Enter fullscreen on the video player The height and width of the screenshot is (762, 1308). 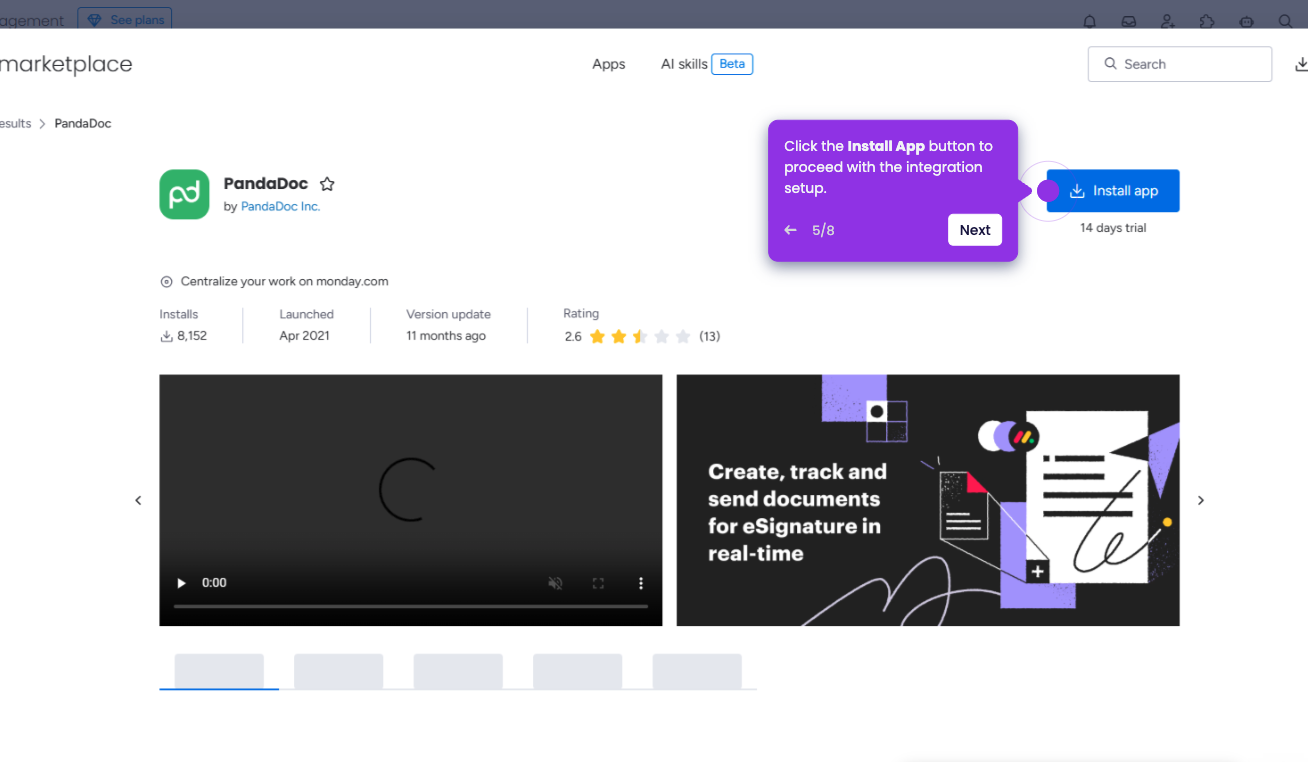598,583
